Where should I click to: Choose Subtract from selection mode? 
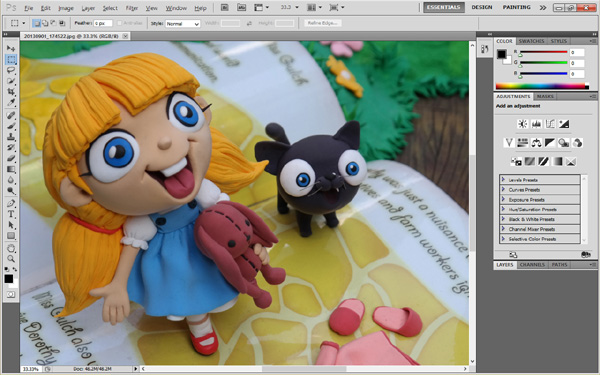[53, 23]
